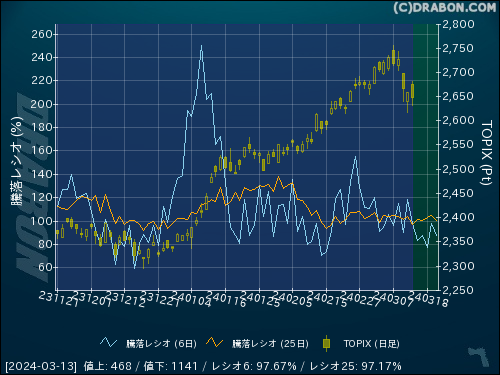Click the 231121 date label on x-axis

(58, 299)
